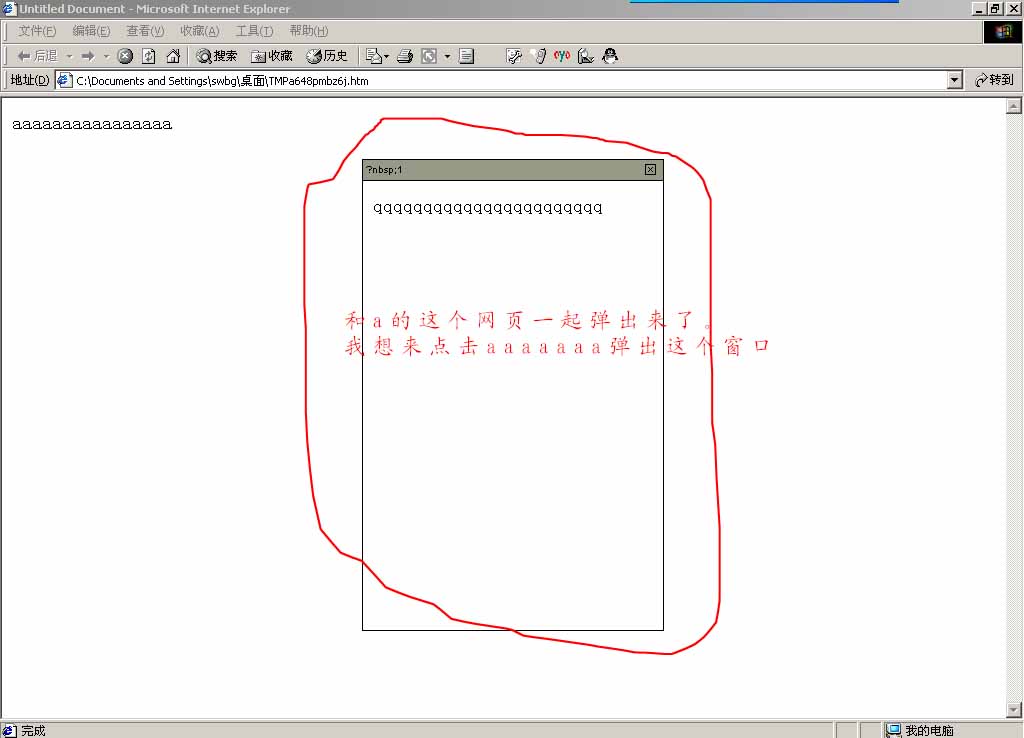Image resolution: width=1024 pixels, height=738 pixels.
Task: Open the 工具(T) menu
Action: (x=254, y=31)
